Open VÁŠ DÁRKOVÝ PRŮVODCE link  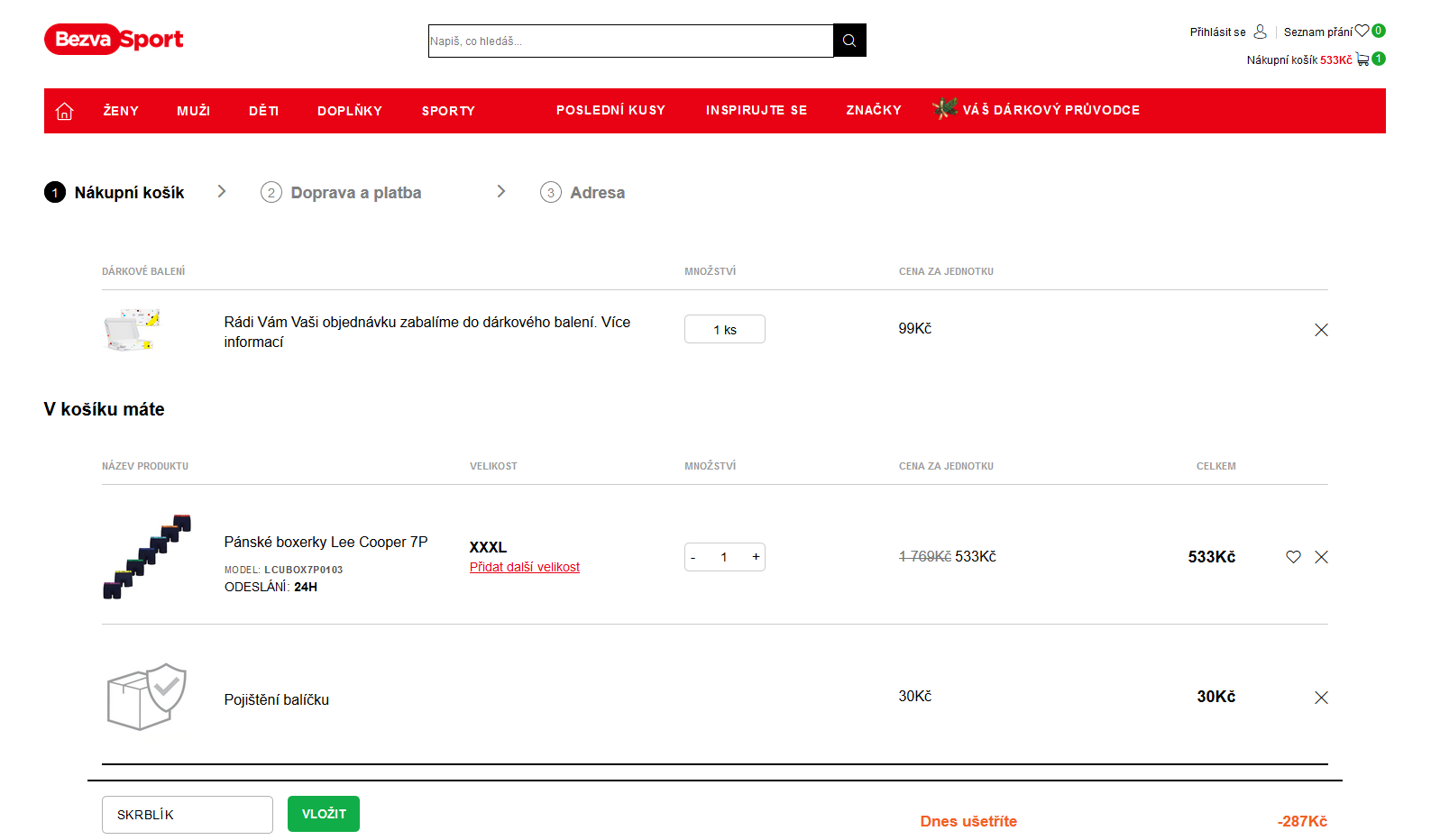(x=1051, y=110)
